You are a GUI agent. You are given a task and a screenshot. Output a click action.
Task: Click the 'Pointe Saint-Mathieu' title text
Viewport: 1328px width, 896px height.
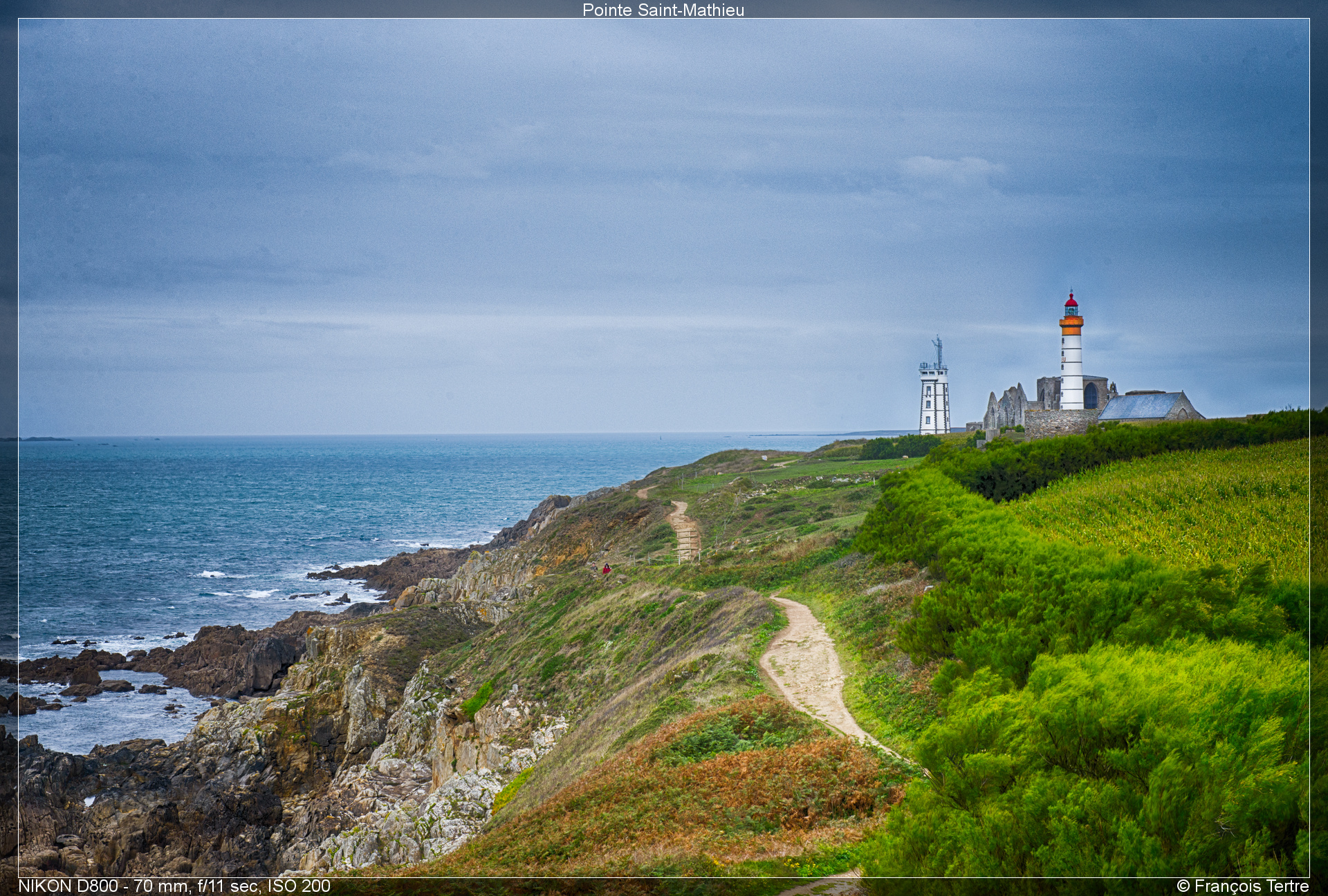click(x=663, y=10)
